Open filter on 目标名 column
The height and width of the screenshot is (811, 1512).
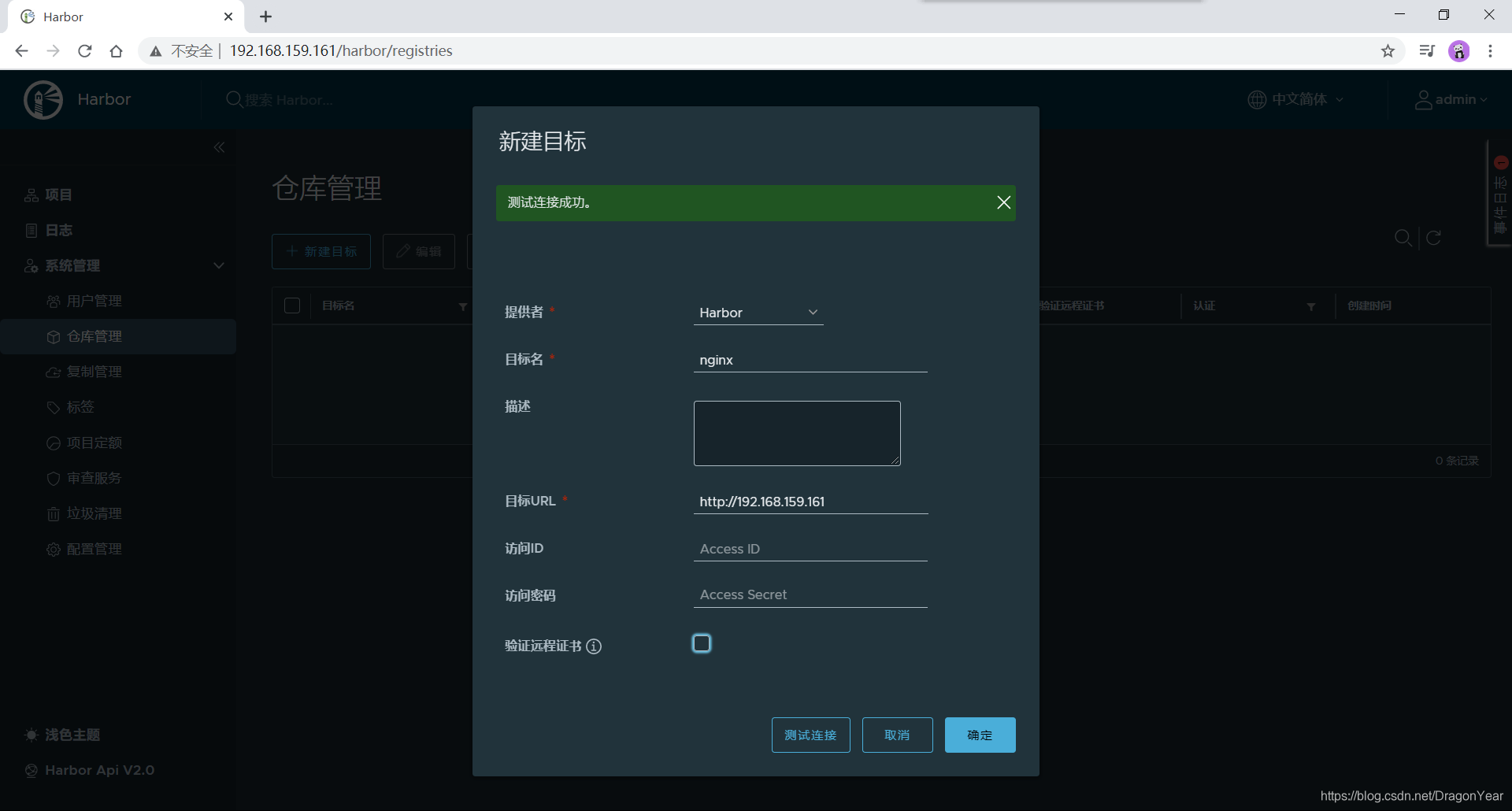coord(463,306)
